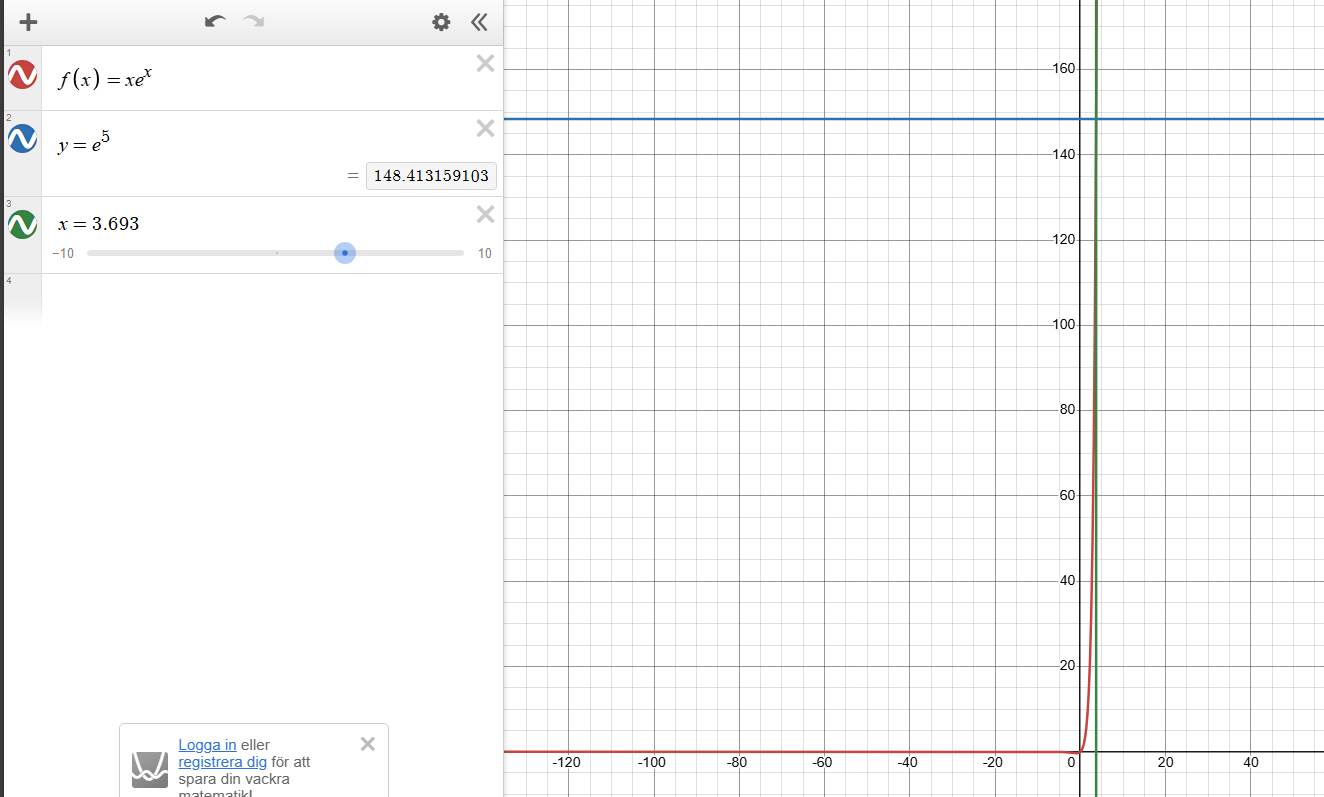Viewport: 1324px width, 797px height.
Task: Toggle the green x=3.693 line visibility
Action: [x=22, y=224]
